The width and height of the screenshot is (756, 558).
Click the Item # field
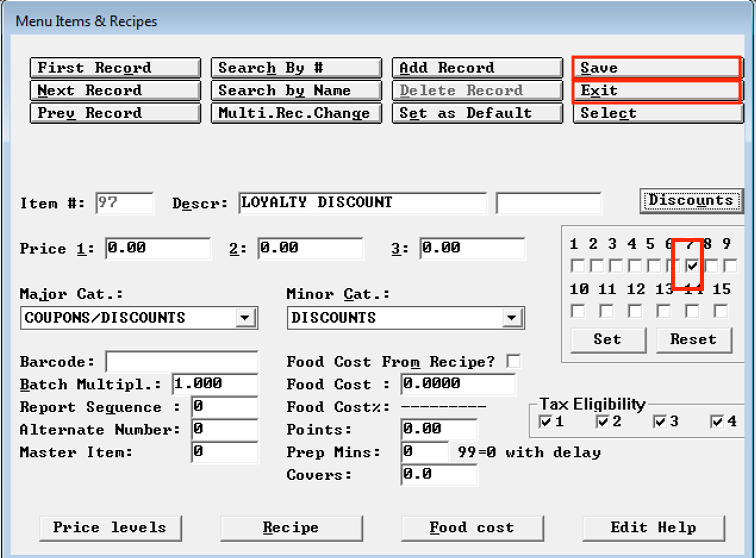point(124,203)
